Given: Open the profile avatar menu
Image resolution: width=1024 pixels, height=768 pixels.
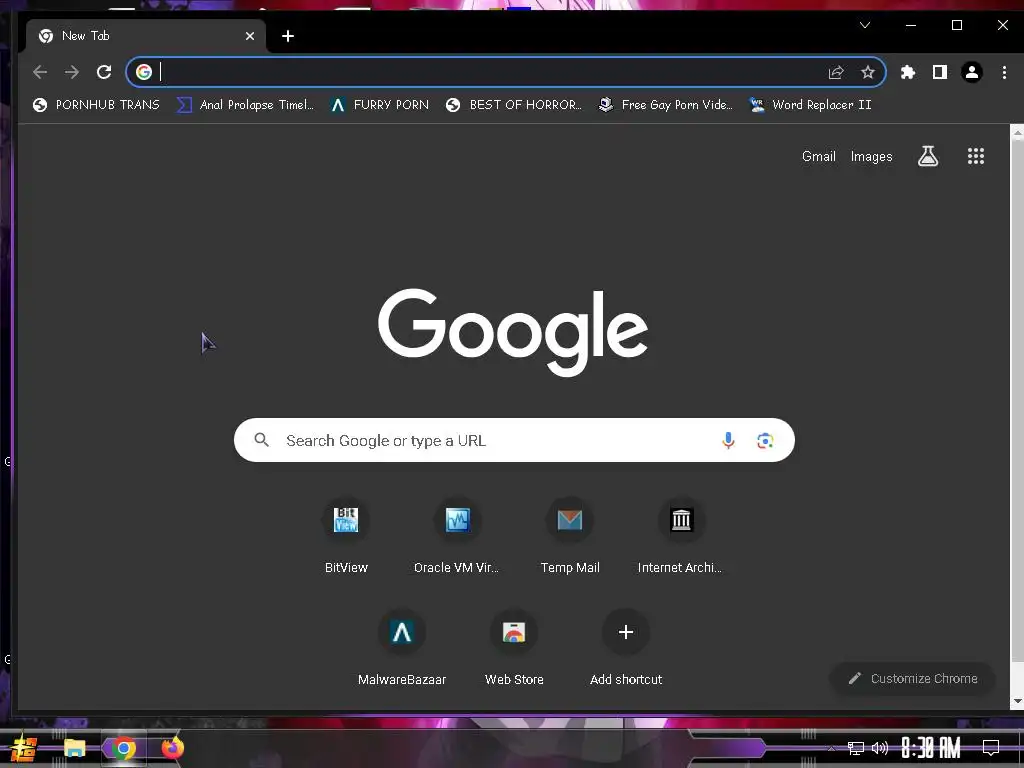Looking at the screenshot, I should [x=972, y=72].
